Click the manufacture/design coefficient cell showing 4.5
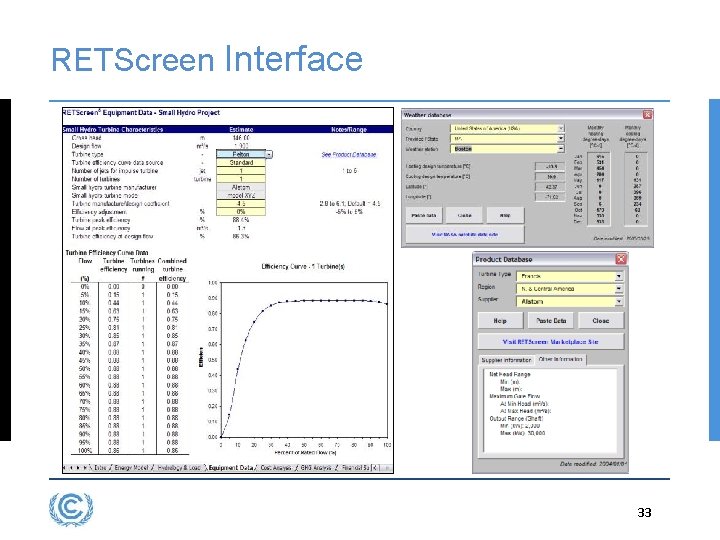This screenshot has width=720, height=540. click(241, 204)
